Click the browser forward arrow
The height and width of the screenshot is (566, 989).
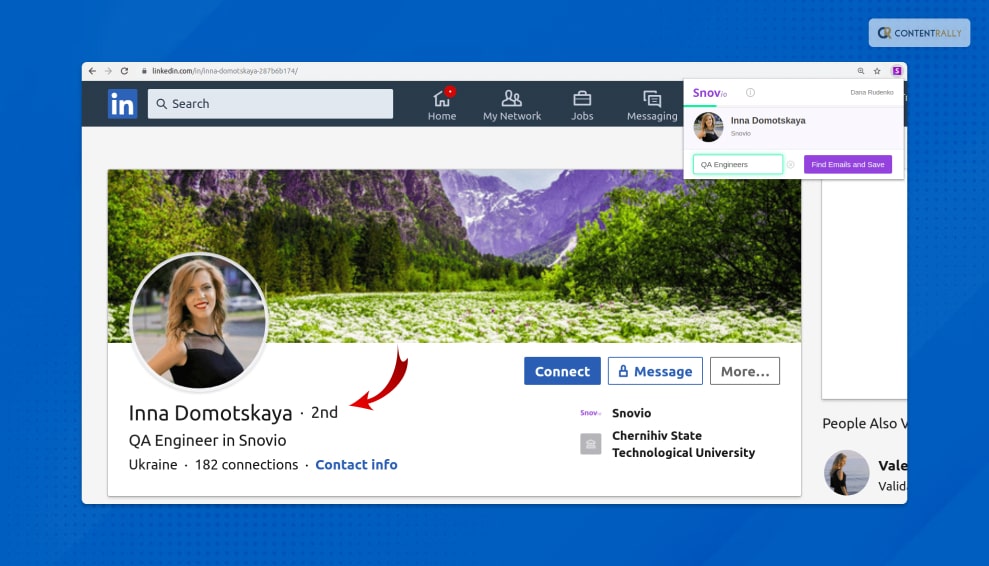[108, 71]
